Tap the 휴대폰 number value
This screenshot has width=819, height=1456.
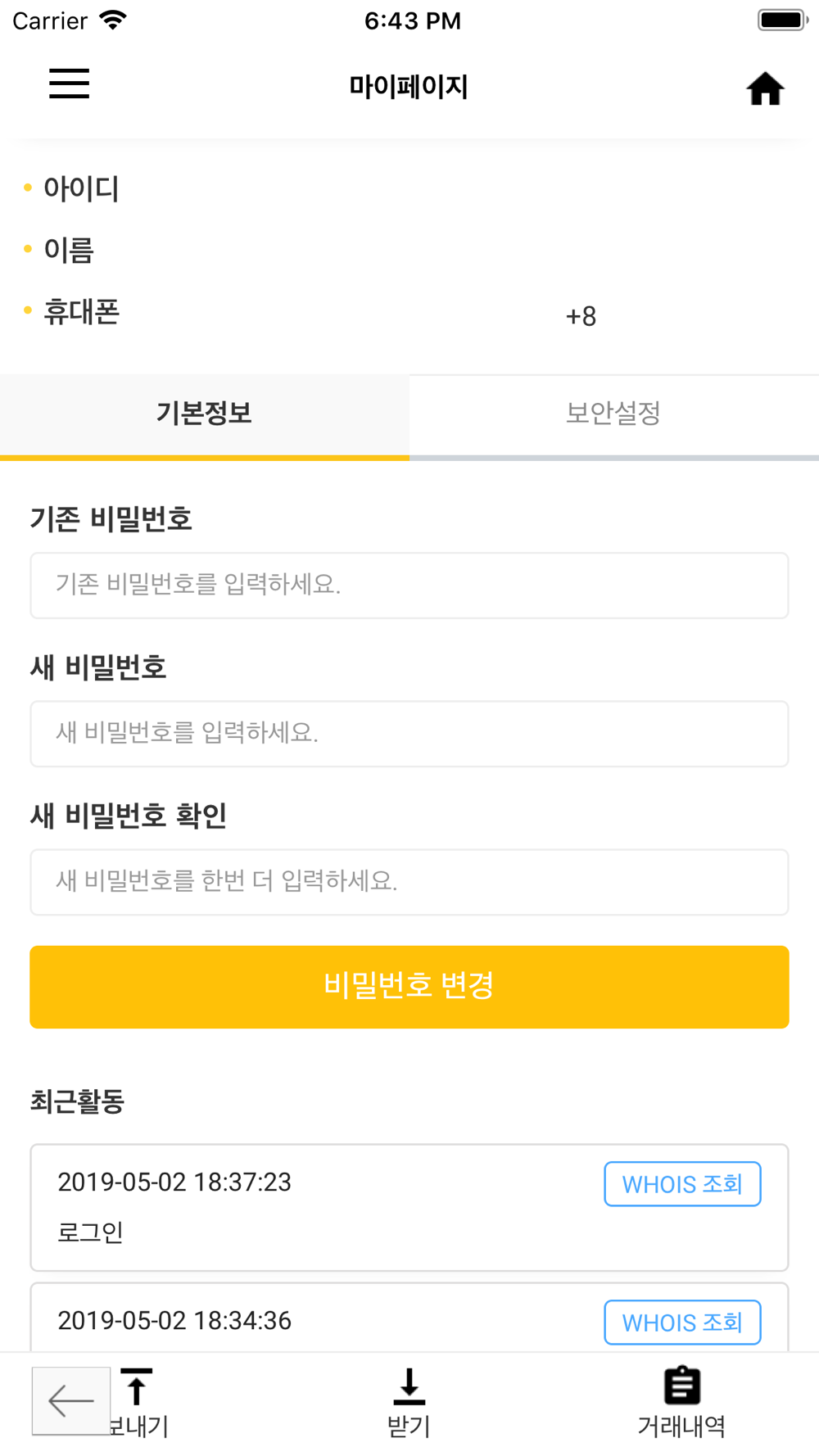pyautogui.click(x=581, y=316)
